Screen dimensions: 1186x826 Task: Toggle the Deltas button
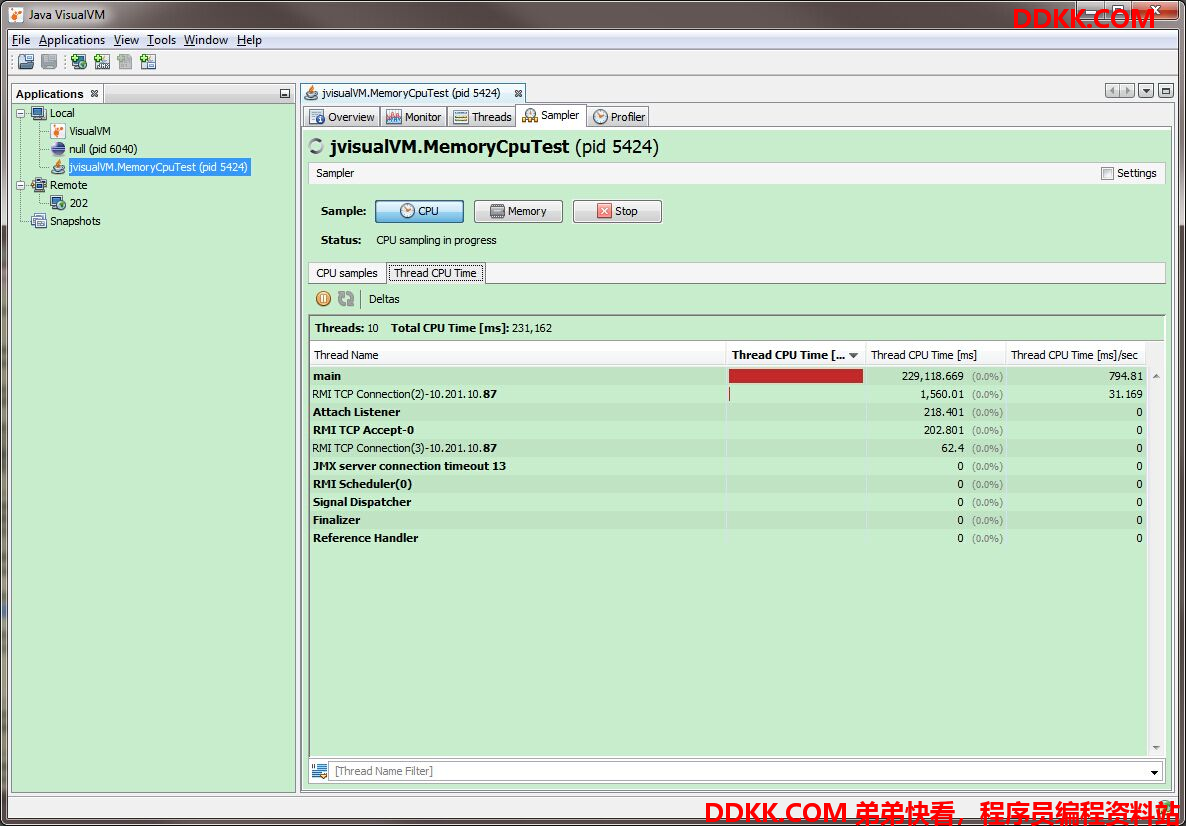click(384, 299)
